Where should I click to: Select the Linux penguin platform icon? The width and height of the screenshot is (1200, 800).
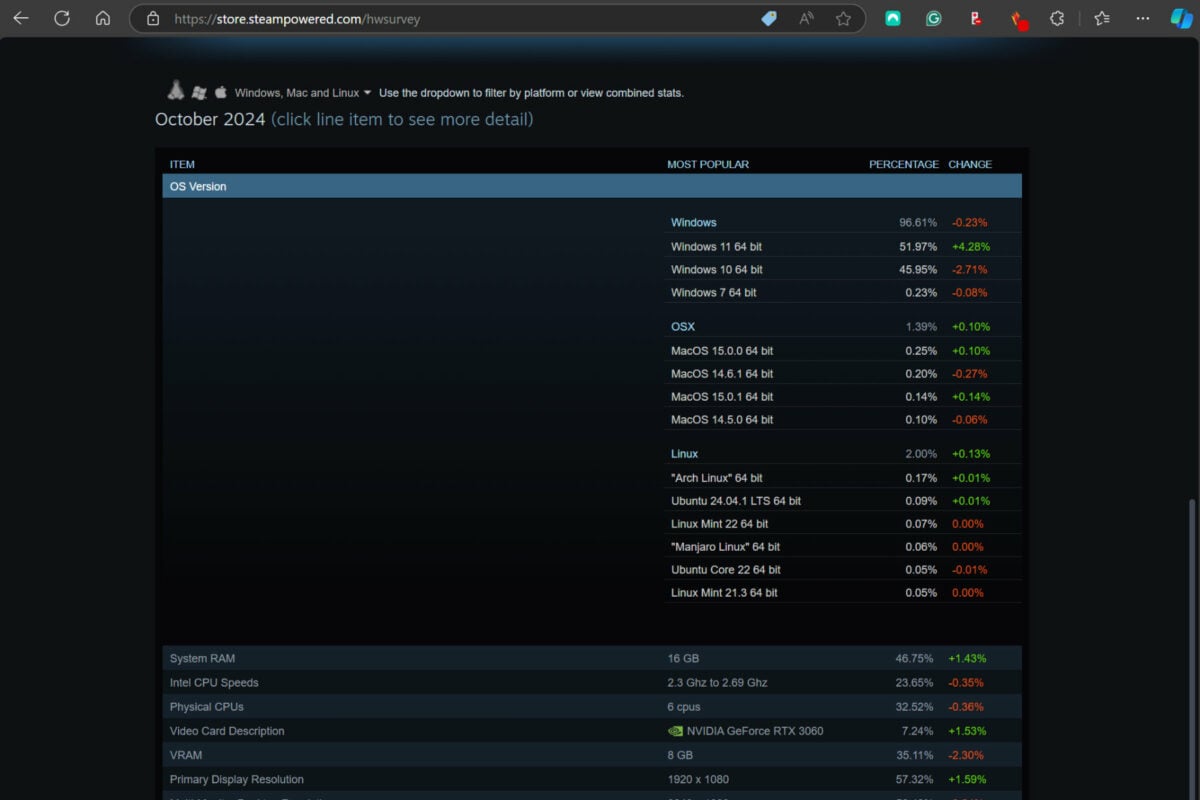(176, 92)
